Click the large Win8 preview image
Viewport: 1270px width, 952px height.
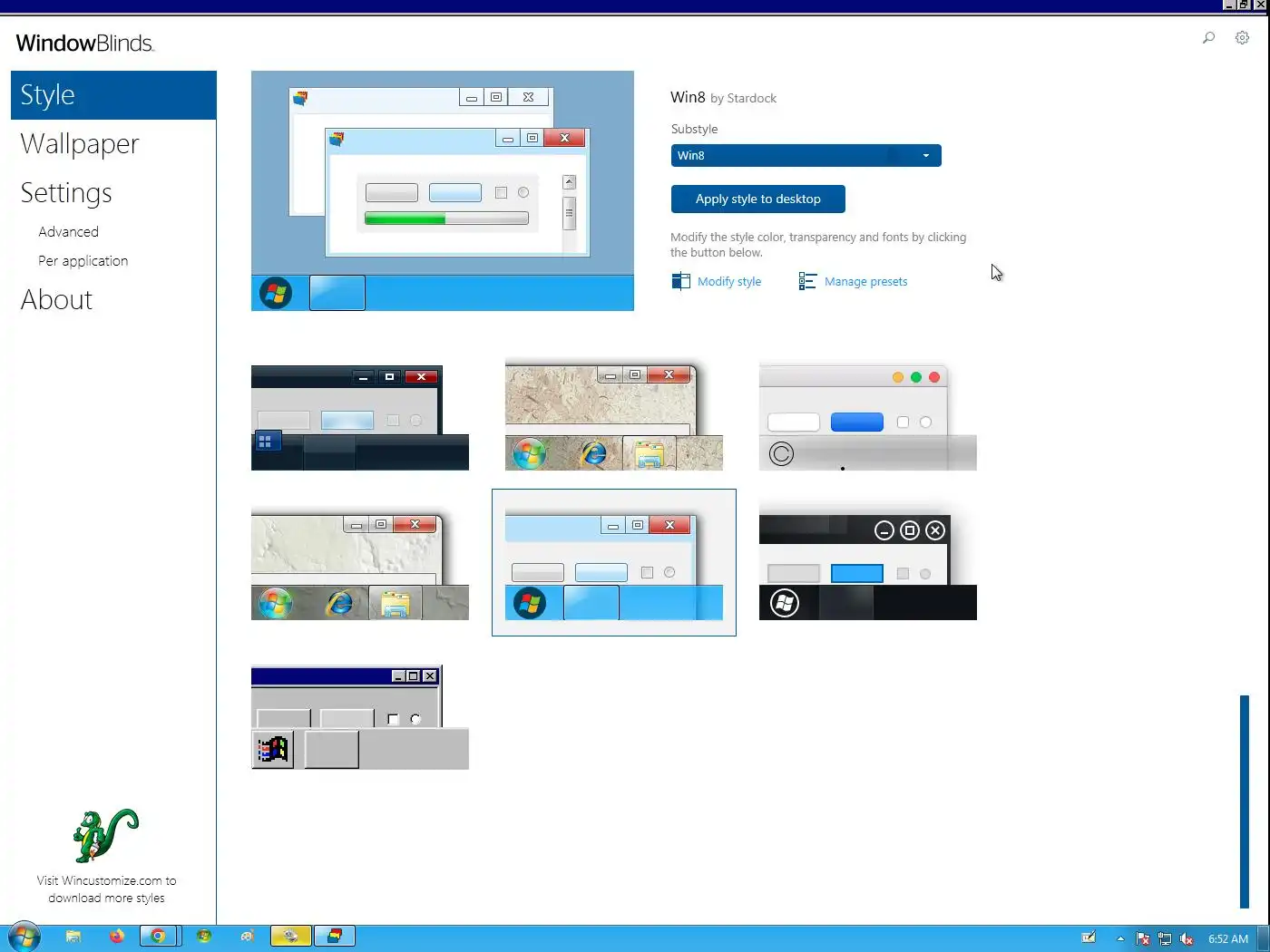(443, 191)
